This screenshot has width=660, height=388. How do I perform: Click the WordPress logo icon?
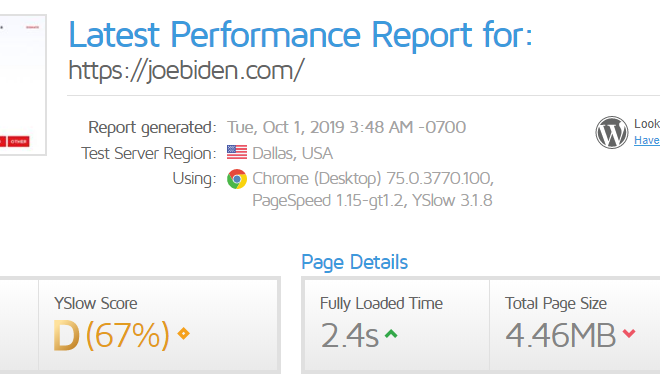pos(612,133)
